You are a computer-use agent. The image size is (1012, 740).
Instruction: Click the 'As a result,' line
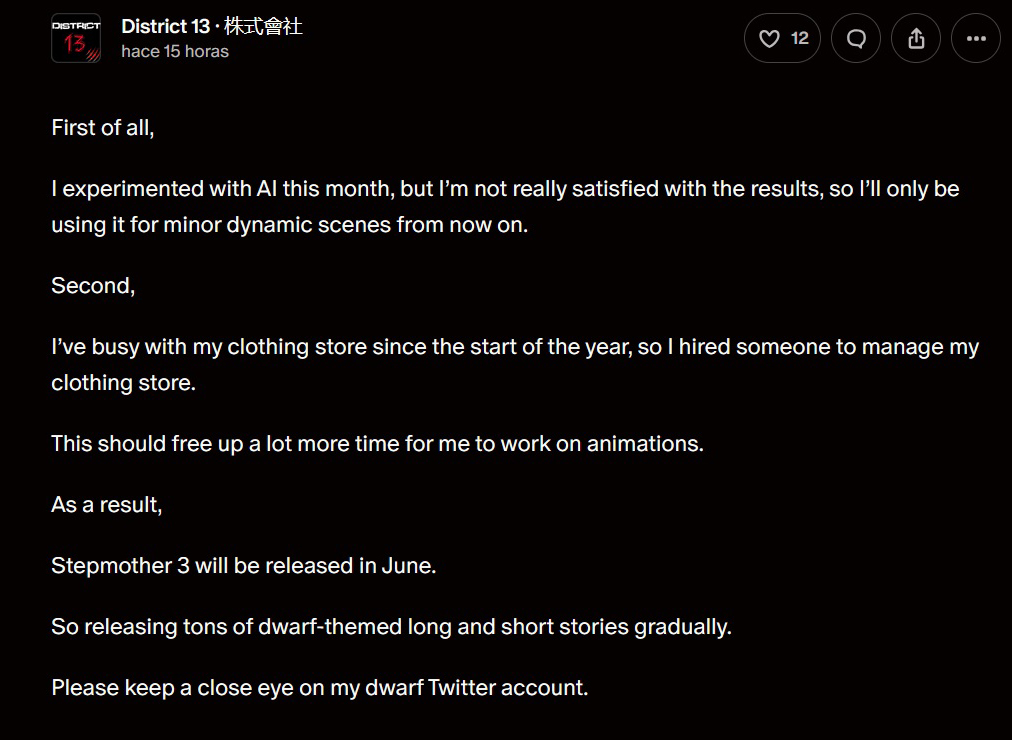click(106, 505)
